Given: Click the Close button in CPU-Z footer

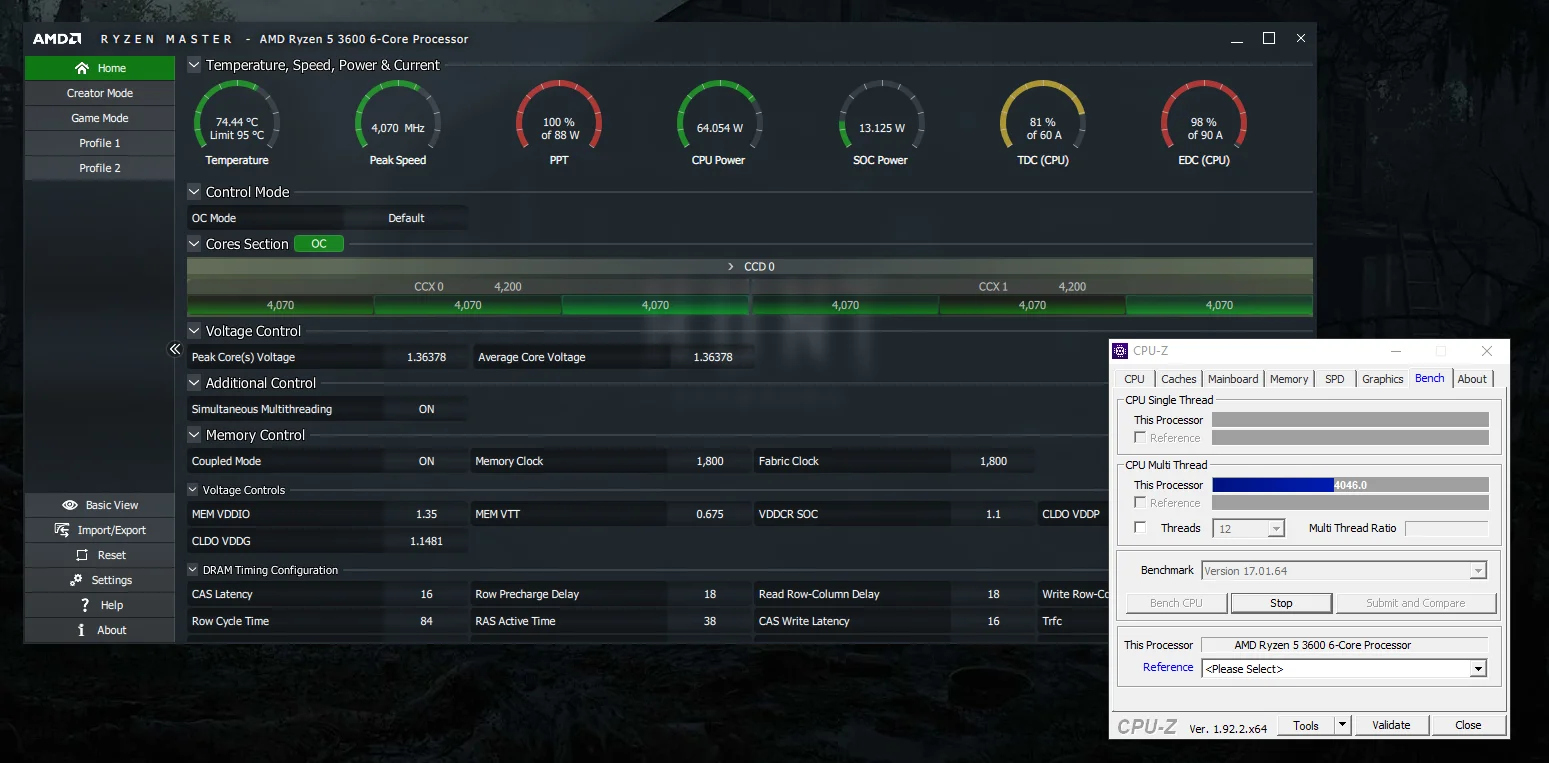Looking at the screenshot, I should [x=1468, y=725].
